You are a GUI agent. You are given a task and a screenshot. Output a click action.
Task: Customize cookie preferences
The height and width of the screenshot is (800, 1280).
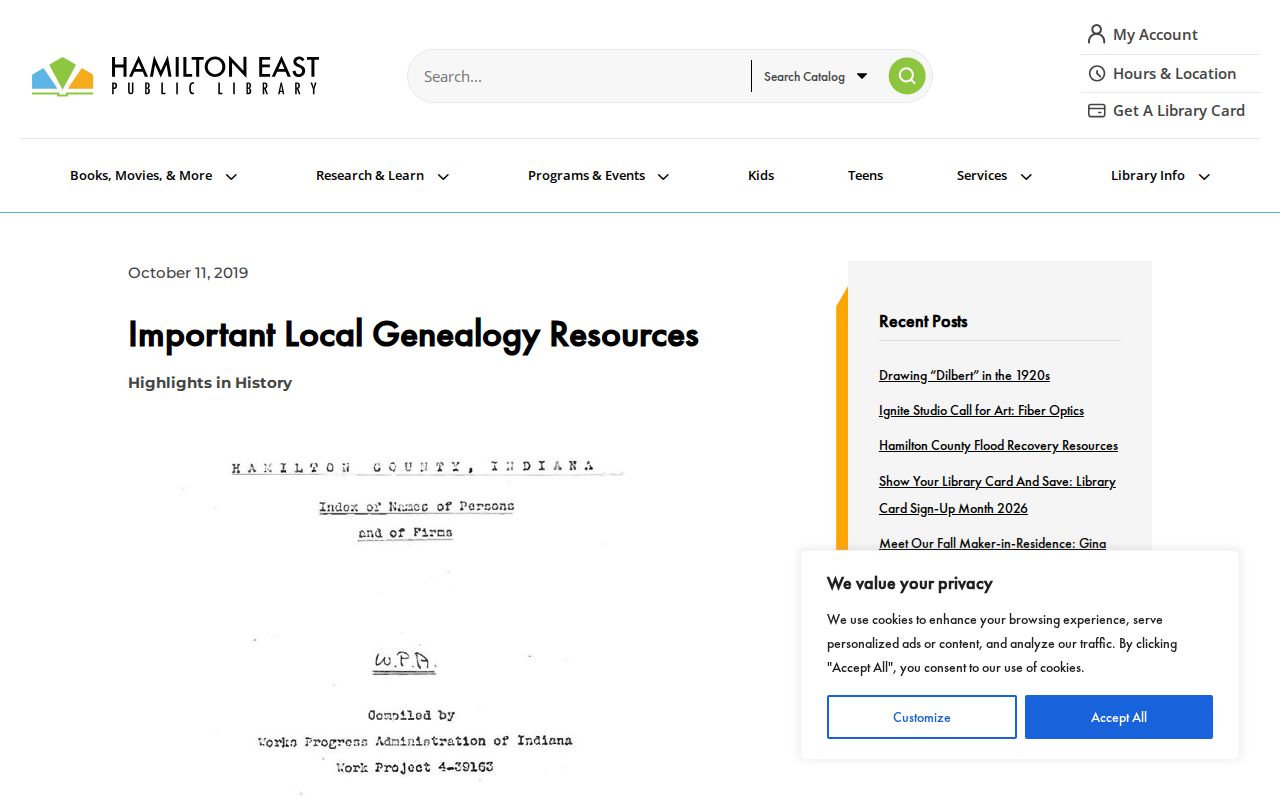click(x=922, y=717)
